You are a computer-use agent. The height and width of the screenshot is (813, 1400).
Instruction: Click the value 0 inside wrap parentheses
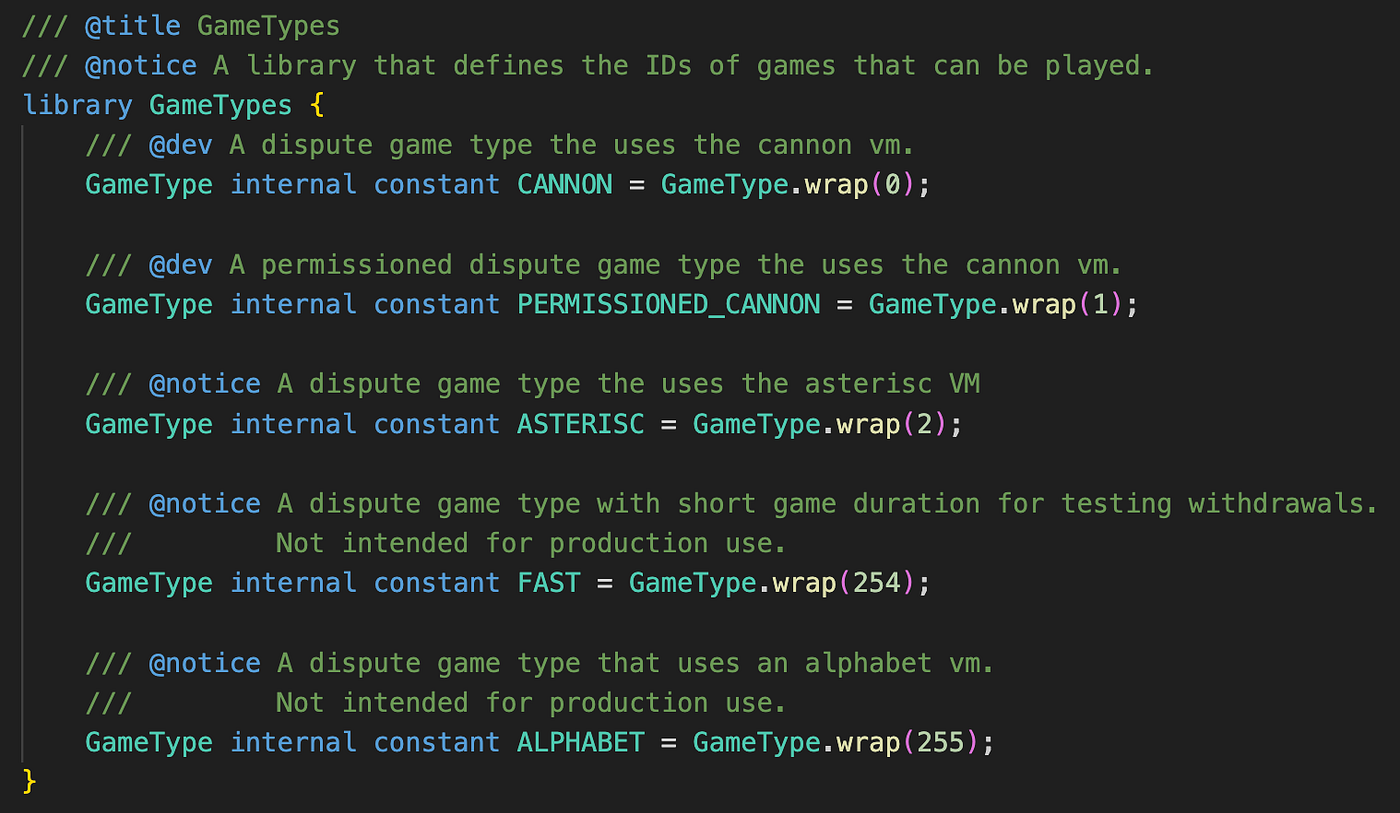coord(893,185)
